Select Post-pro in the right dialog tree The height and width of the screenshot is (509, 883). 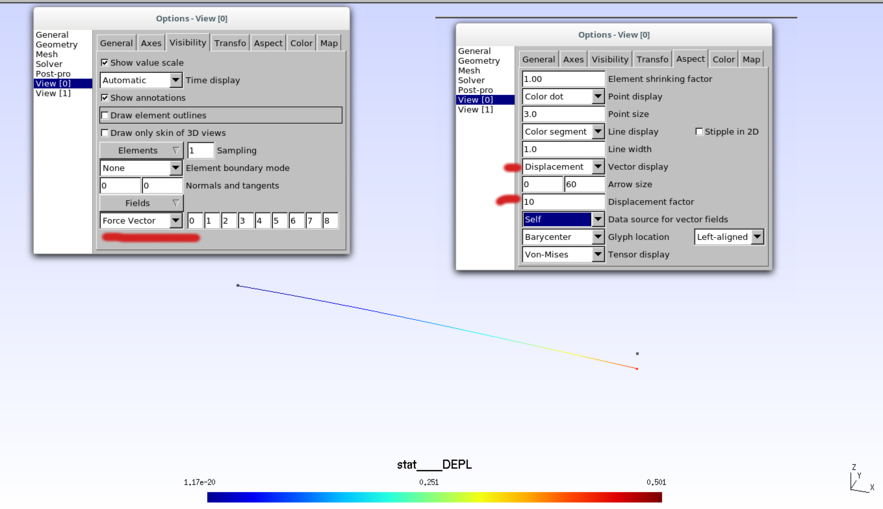pyautogui.click(x=475, y=90)
